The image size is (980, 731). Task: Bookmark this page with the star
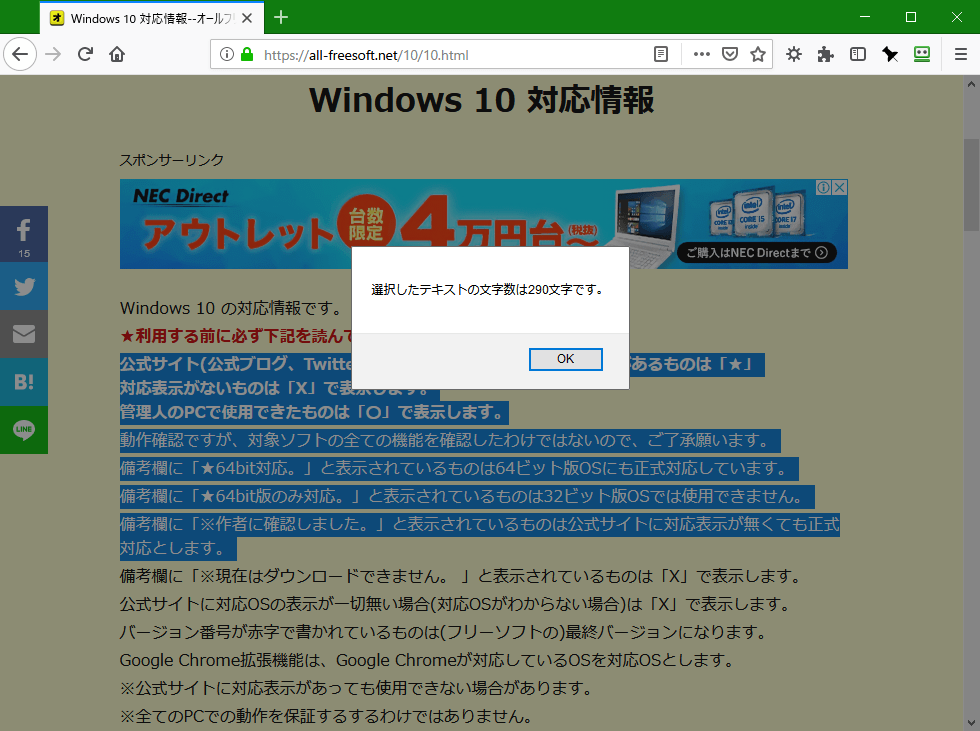[758, 54]
